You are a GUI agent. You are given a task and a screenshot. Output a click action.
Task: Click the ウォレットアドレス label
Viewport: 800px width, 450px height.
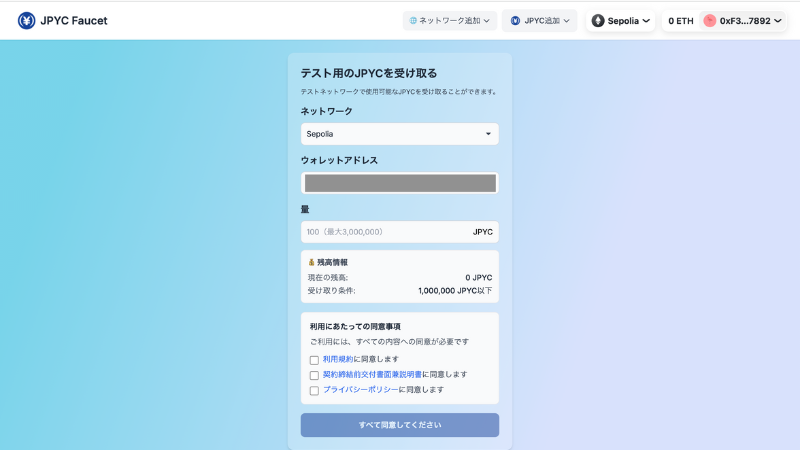[339, 160]
